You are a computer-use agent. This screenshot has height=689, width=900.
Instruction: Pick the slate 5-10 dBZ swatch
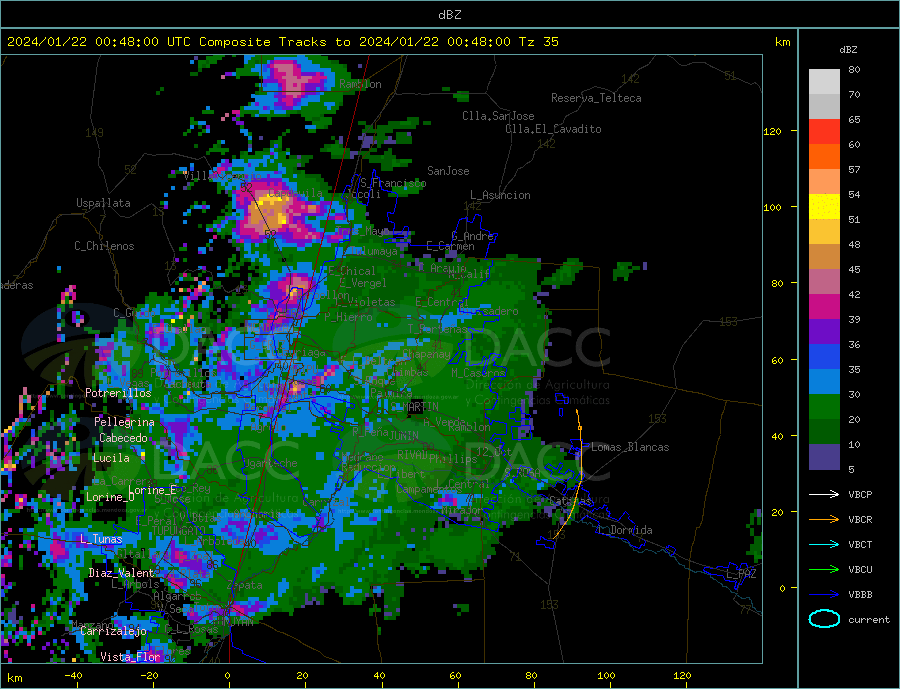(x=824, y=457)
